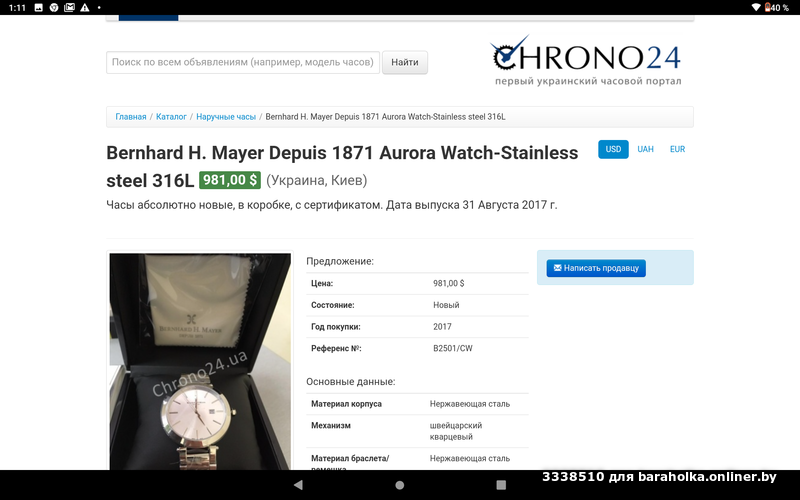Tap the status bar clock showing 1:11
The image size is (800, 500).
tap(17, 7)
